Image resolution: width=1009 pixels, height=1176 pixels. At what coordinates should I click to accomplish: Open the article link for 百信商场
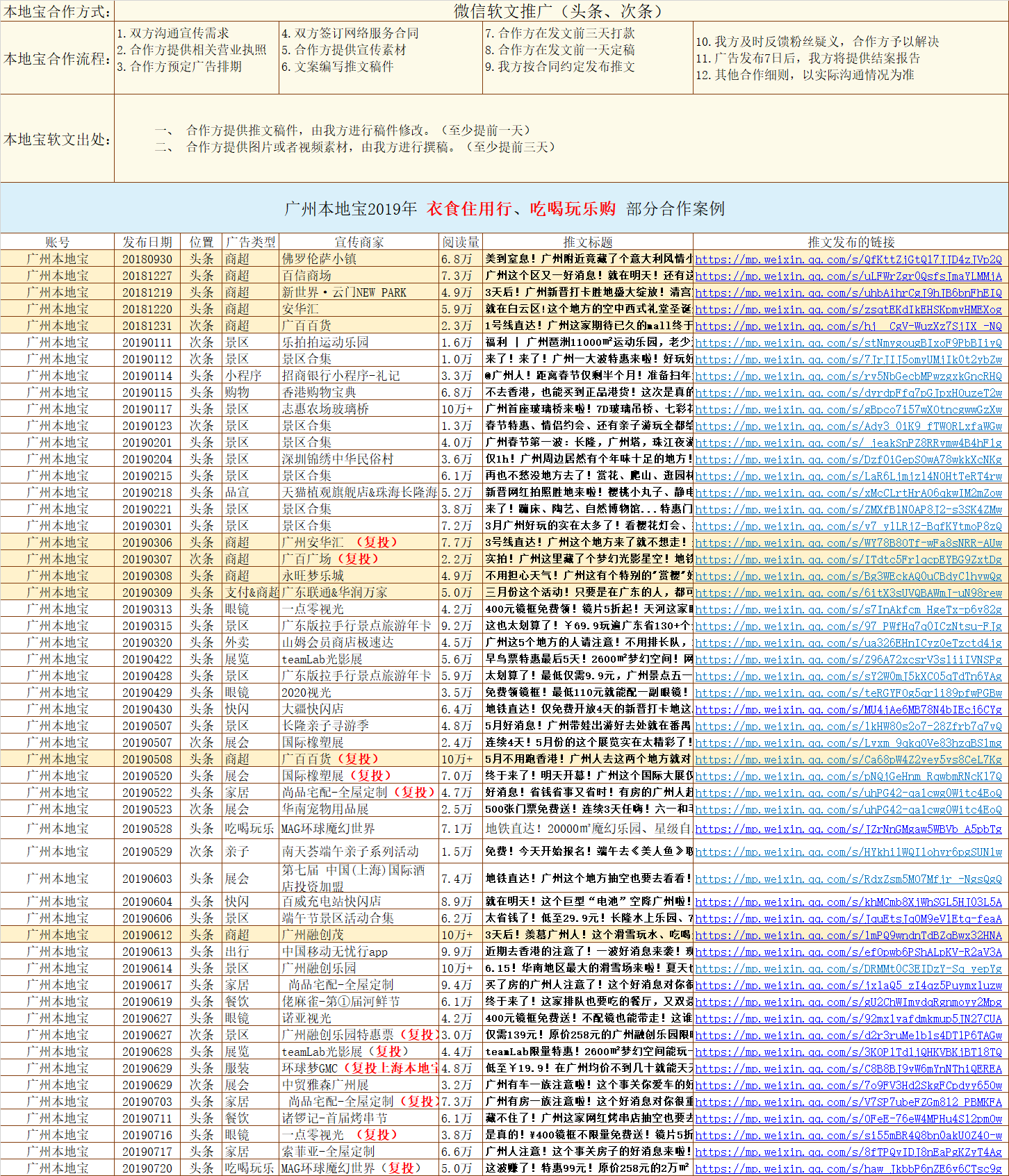pos(848,276)
